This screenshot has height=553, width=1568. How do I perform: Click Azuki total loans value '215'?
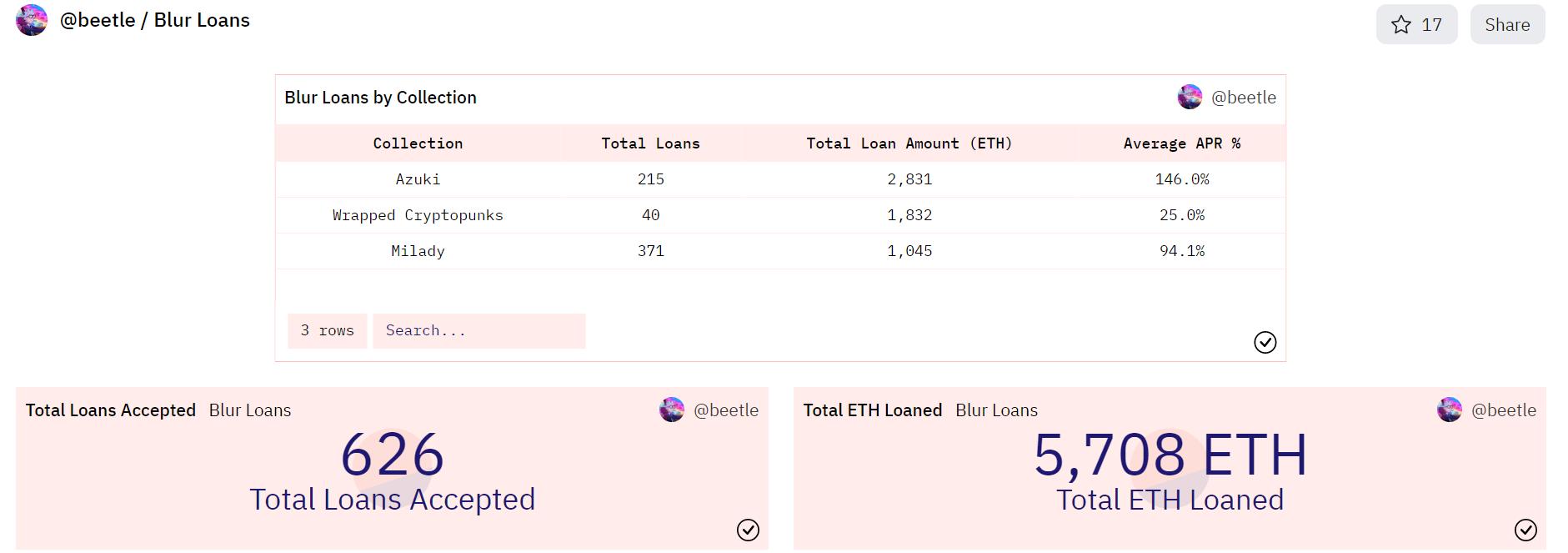point(650,179)
